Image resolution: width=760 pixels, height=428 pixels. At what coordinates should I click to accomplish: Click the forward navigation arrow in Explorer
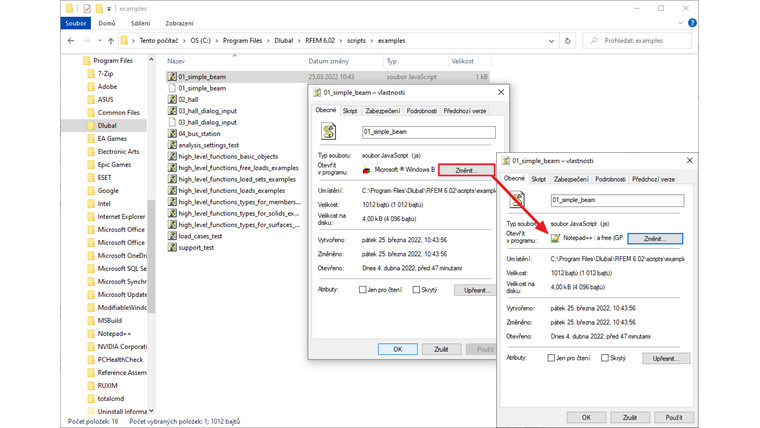pos(87,41)
